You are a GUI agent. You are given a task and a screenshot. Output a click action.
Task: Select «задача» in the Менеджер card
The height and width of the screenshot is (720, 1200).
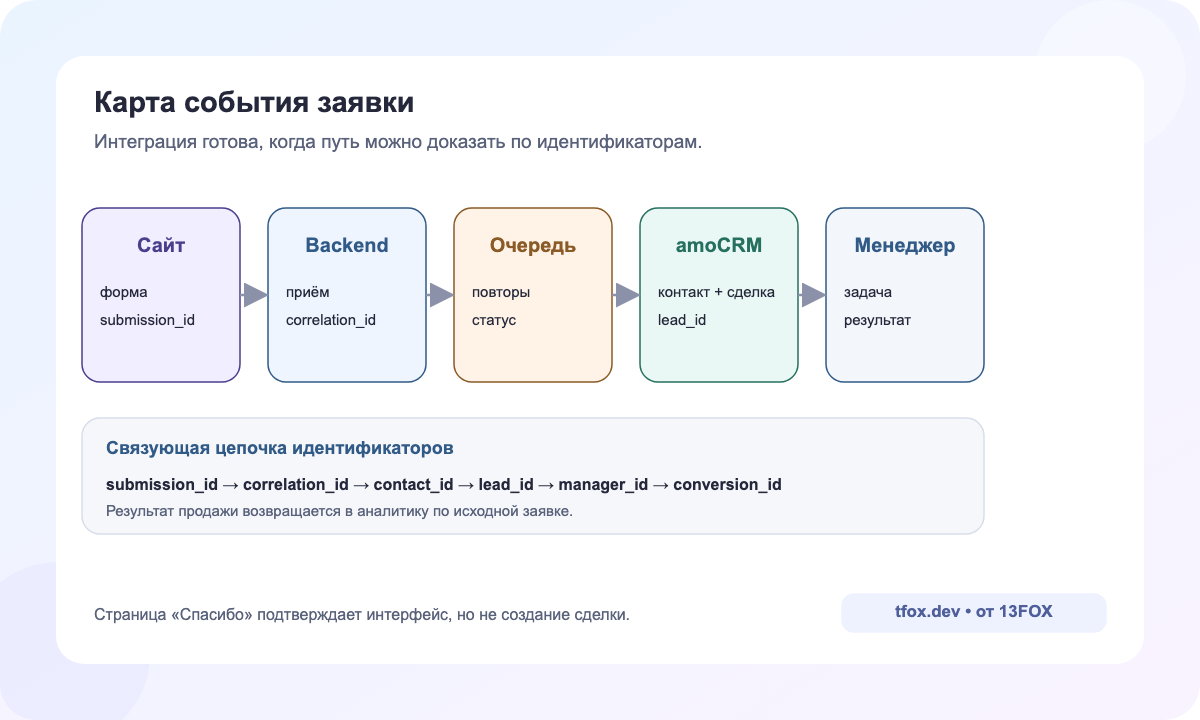868,292
